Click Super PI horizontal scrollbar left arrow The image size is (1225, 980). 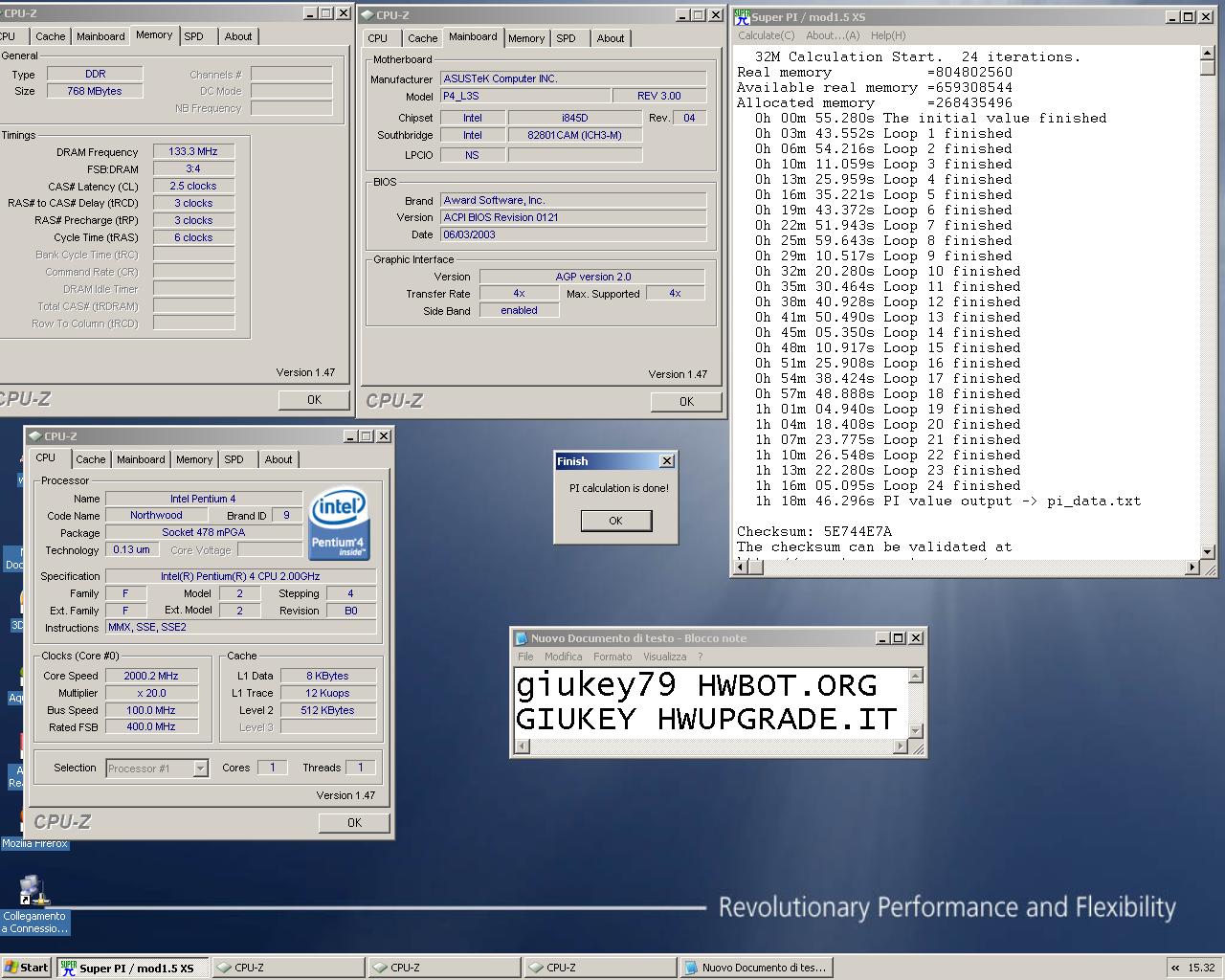click(x=741, y=567)
